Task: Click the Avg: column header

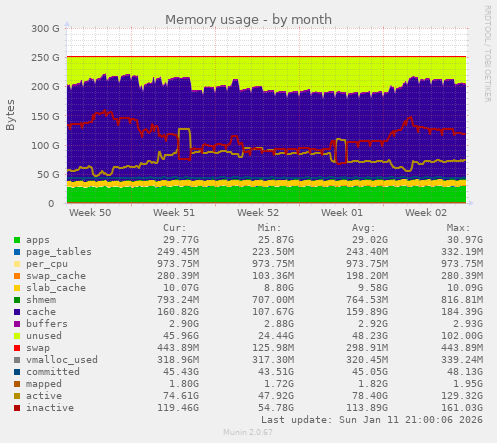Action: pos(364,228)
